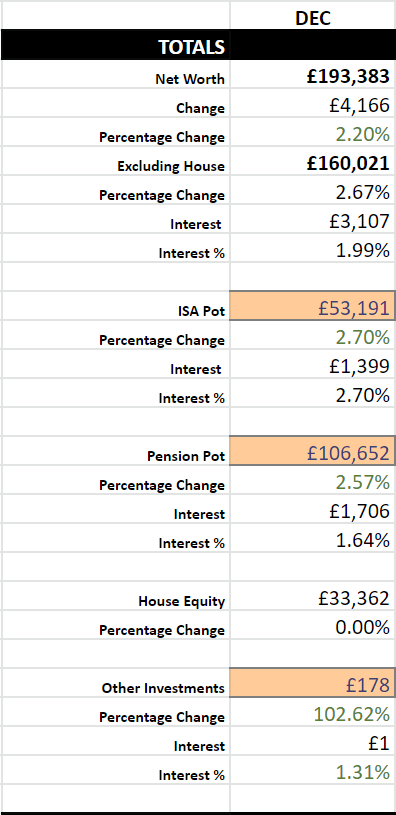Click the 102.62% percentage change cell

point(313,713)
